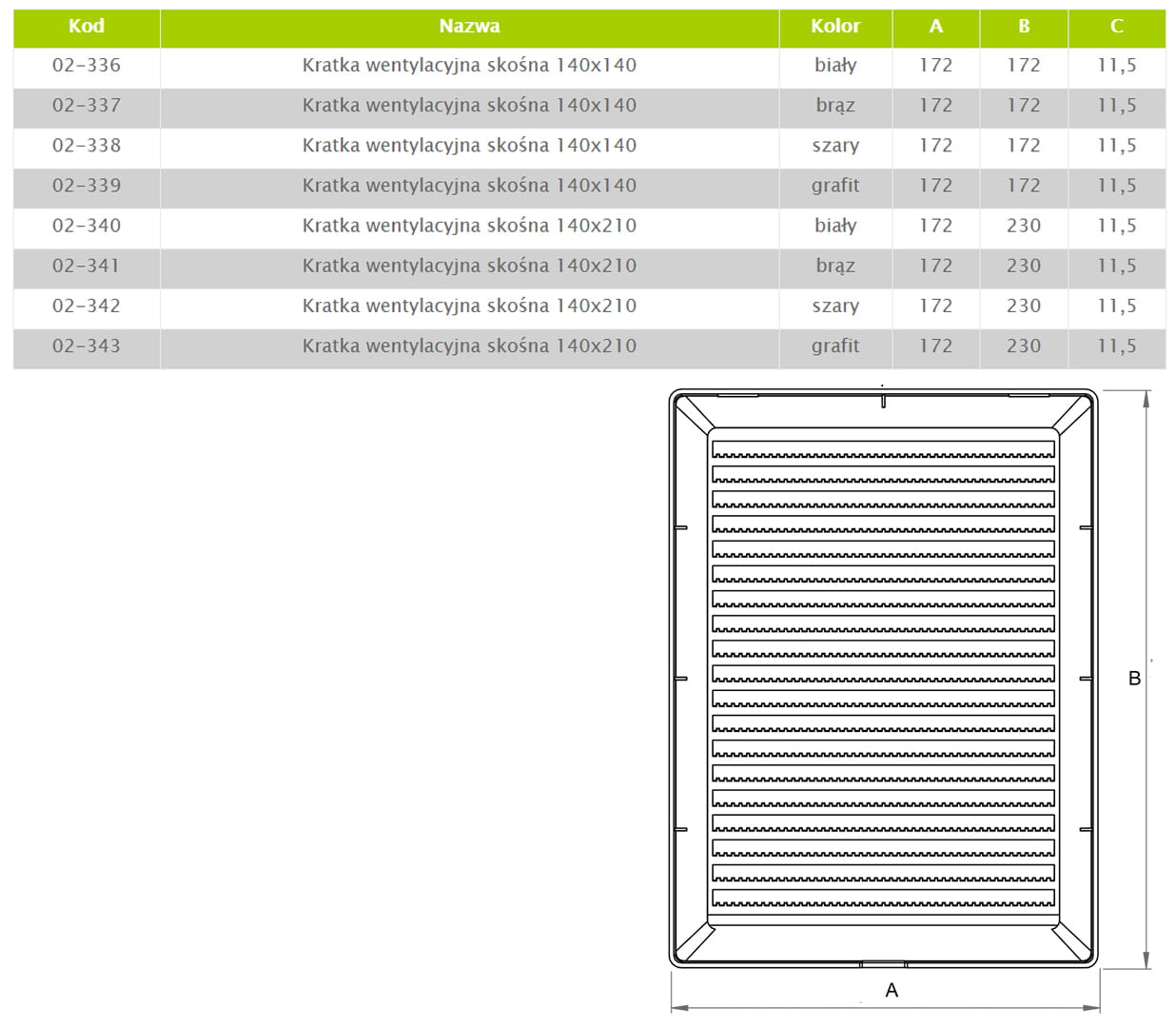Click dimension label B beside the drawing
This screenshot has width=1176, height=1028.
(x=1134, y=679)
